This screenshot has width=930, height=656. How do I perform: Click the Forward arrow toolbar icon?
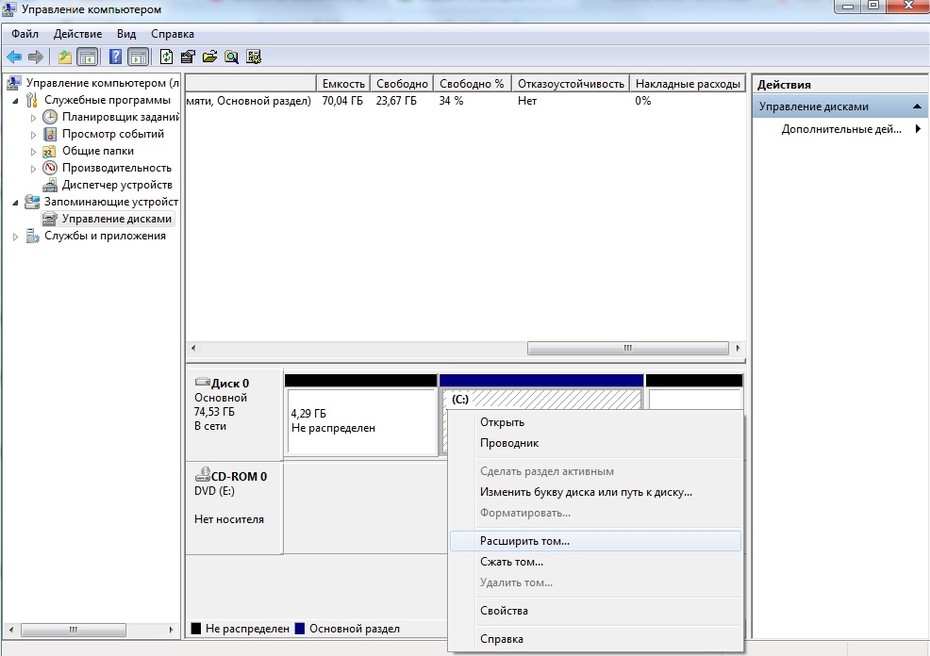click(x=36, y=57)
